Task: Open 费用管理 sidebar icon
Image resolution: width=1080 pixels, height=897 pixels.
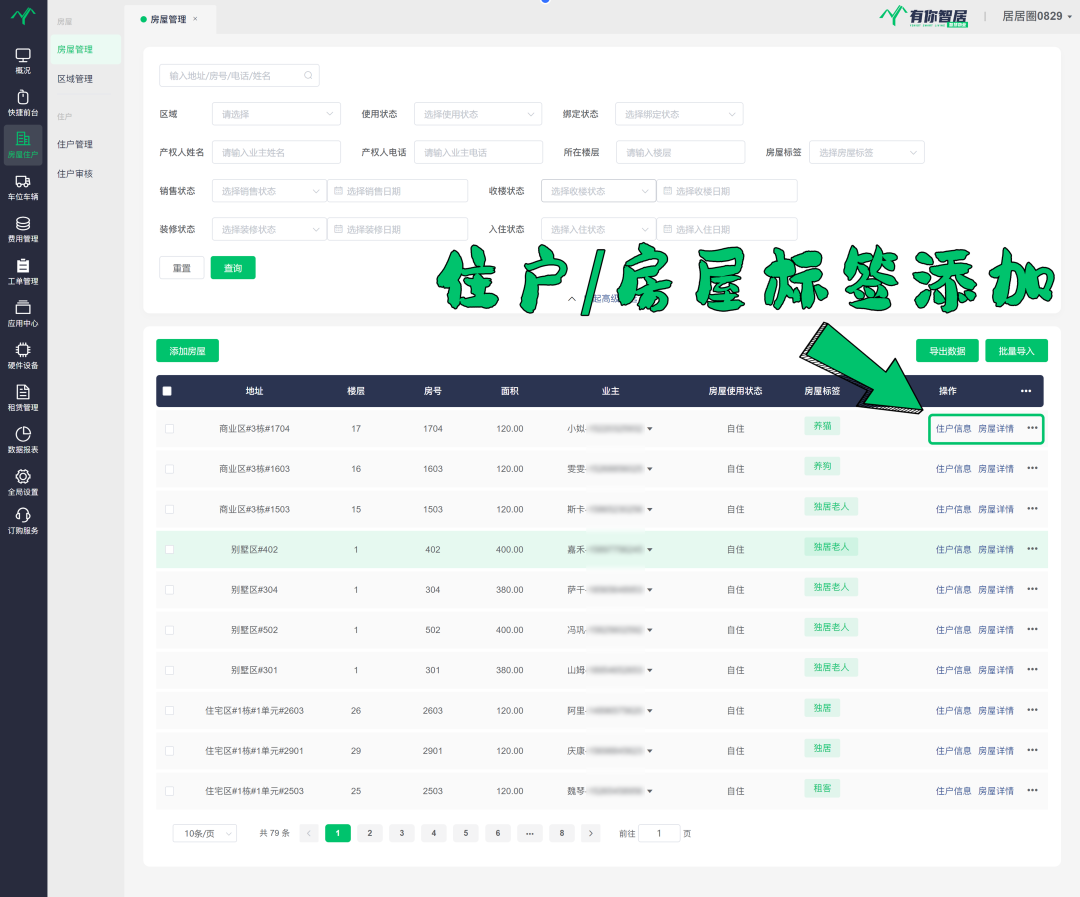Action: pos(23,229)
